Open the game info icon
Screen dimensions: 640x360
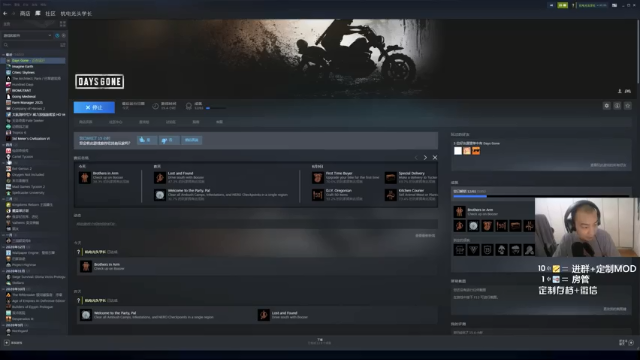[617, 106]
